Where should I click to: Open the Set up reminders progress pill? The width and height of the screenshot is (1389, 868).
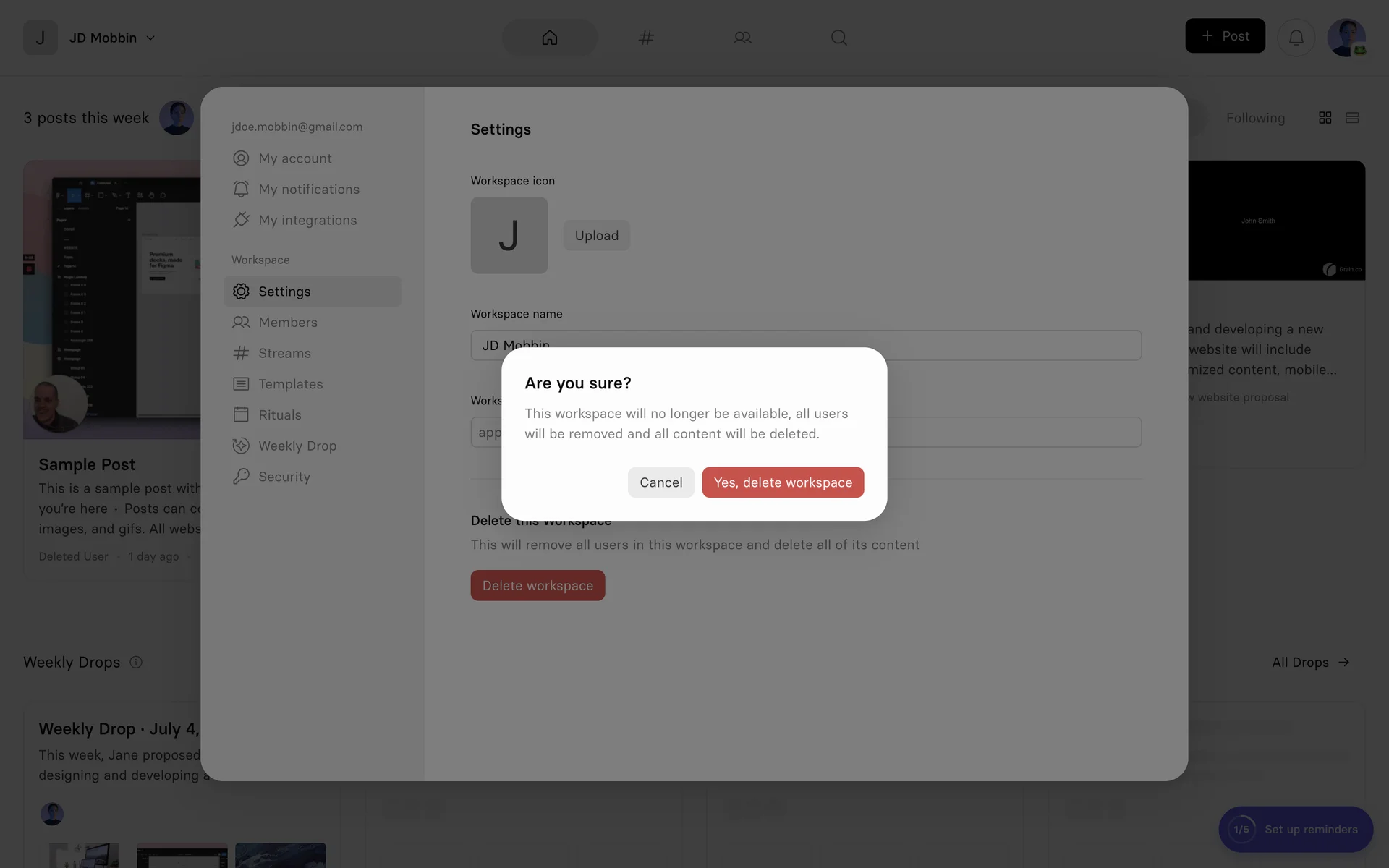1295,830
